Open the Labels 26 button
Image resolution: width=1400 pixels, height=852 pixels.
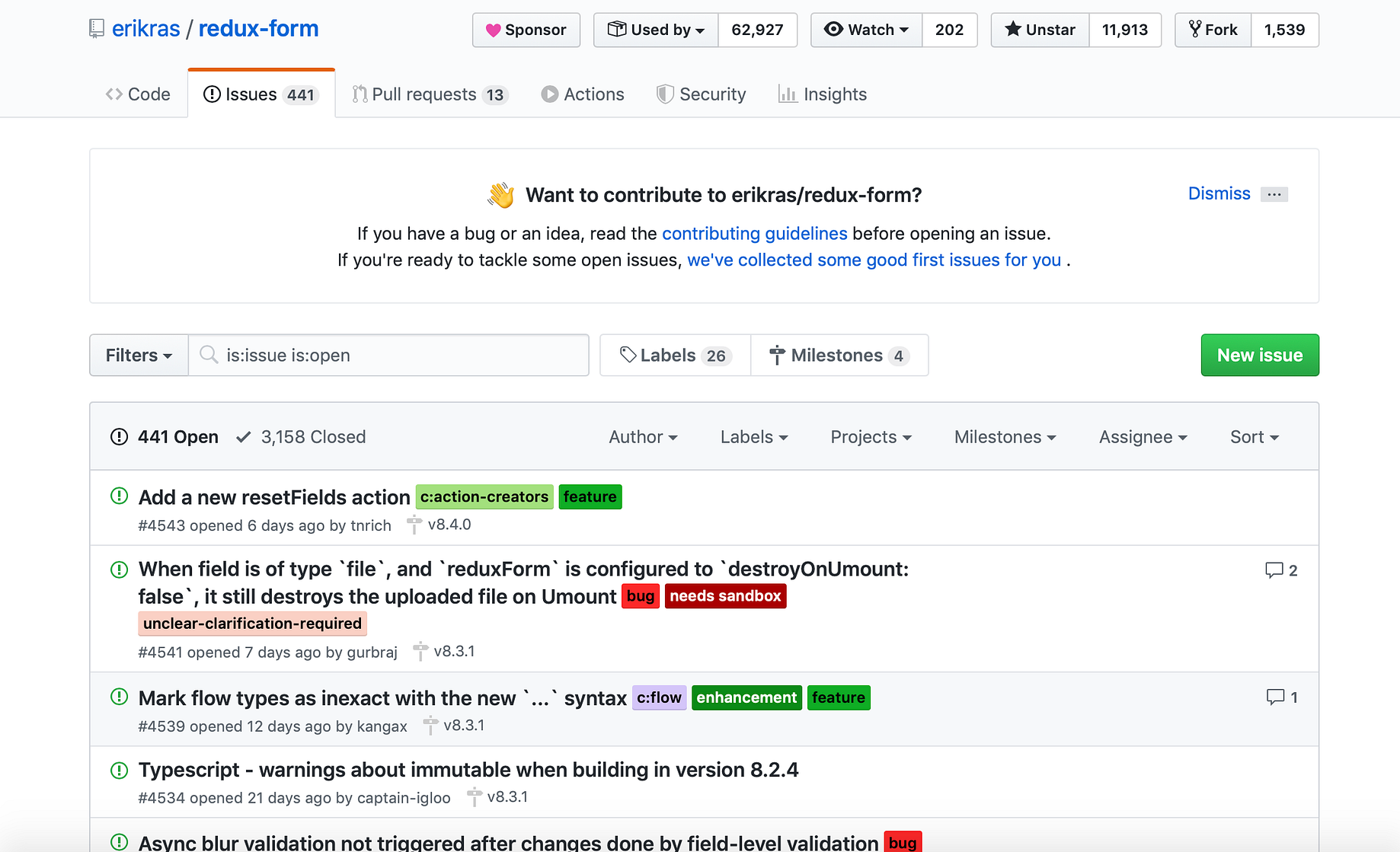click(675, 355)
